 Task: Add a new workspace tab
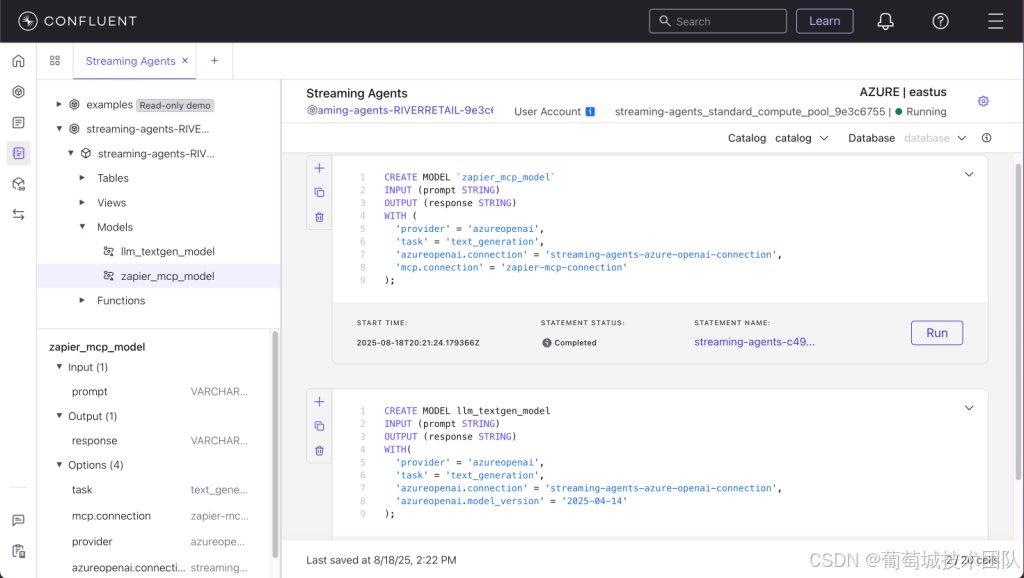pyautogui.click(x=214, y=61)
